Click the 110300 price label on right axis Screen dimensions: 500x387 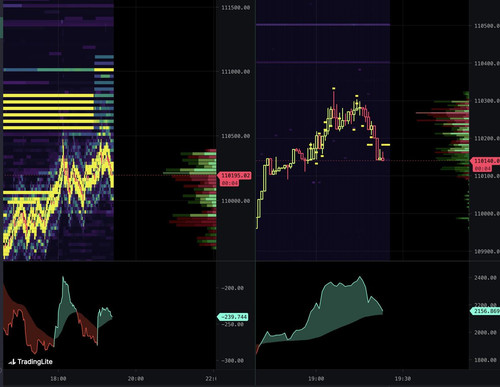tap(487, 101)
